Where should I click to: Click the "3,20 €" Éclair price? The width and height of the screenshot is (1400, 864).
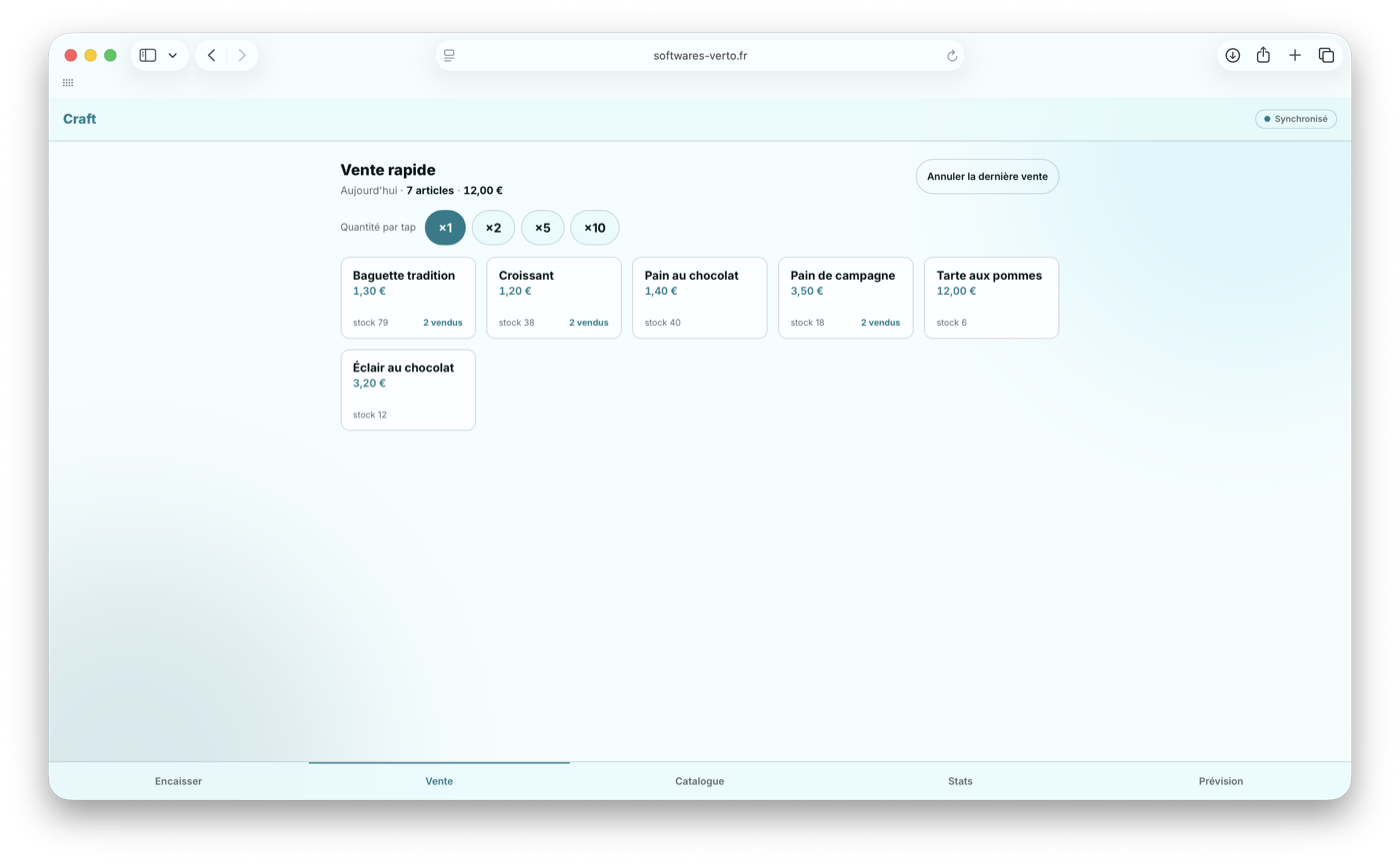[369, 383]
